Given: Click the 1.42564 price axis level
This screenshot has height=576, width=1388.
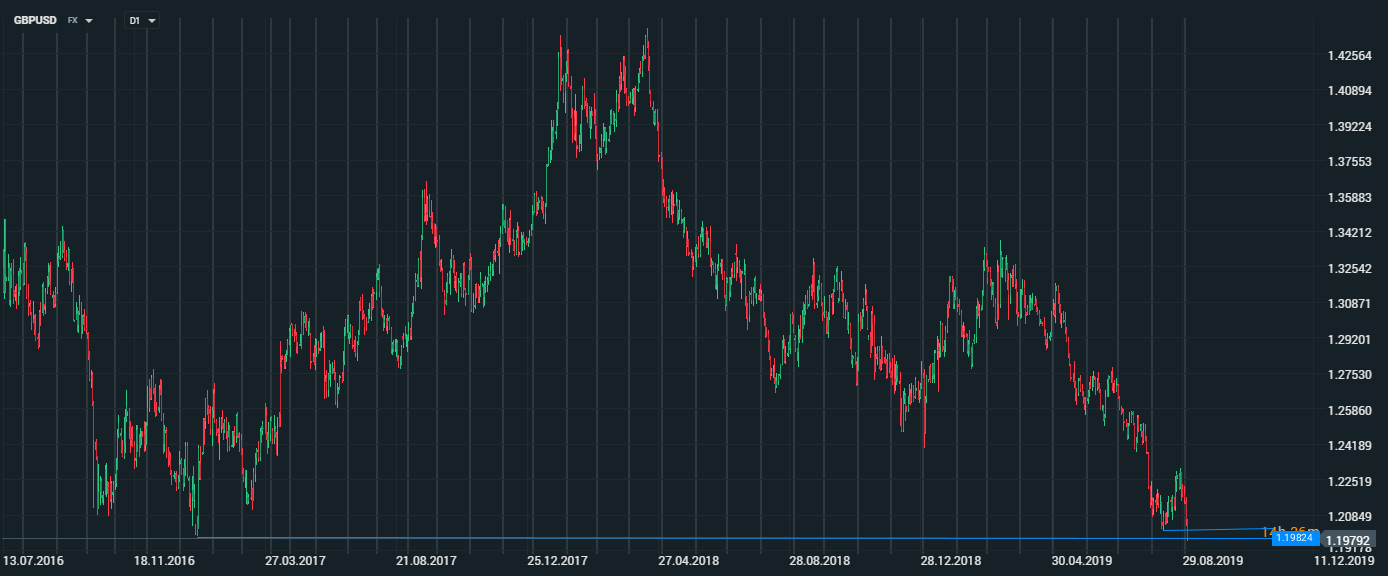Looking at the screenshot, I should [x=1348, y=55].
